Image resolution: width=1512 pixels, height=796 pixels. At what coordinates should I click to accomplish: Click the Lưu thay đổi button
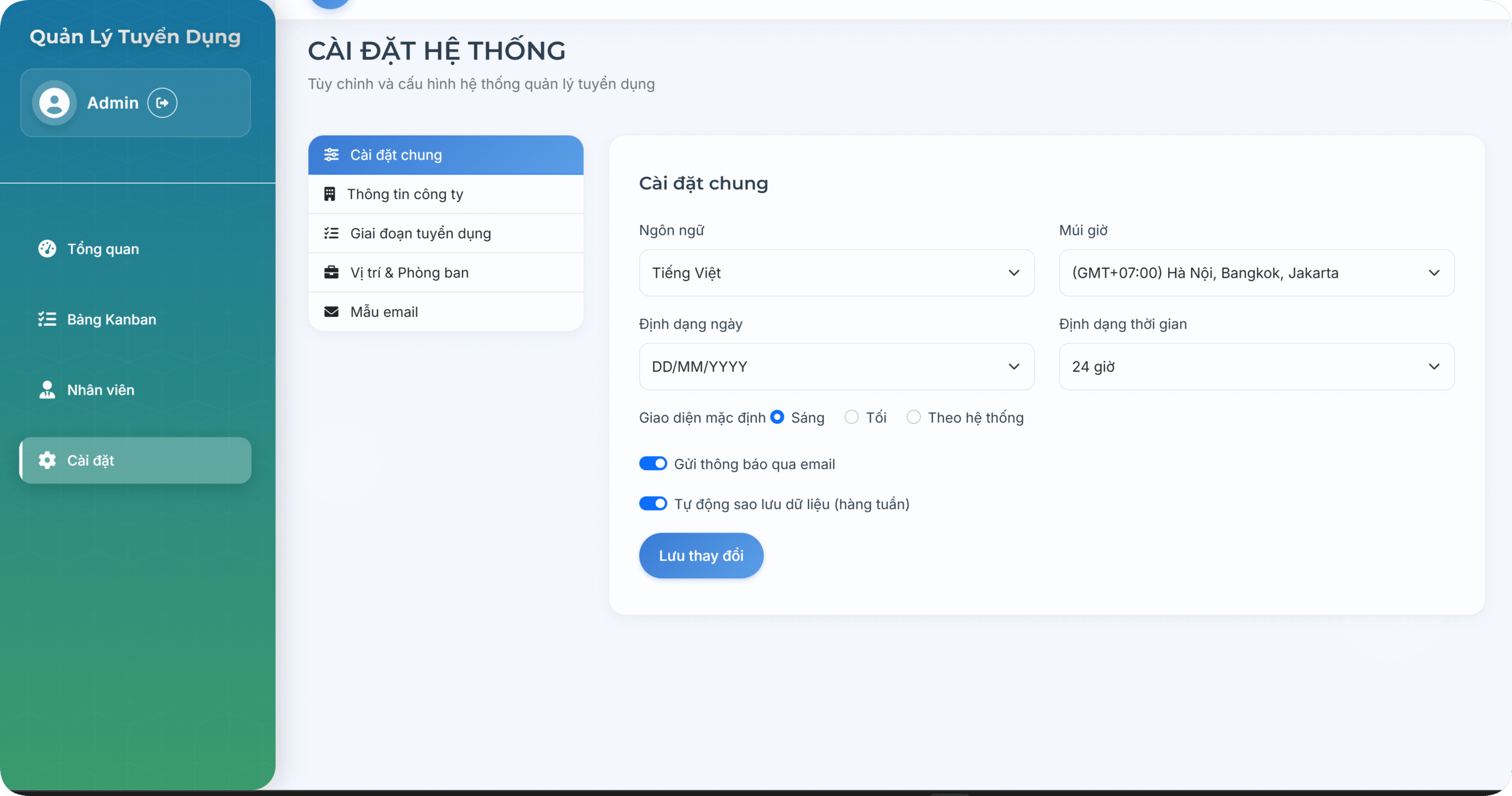click(701, 555)
